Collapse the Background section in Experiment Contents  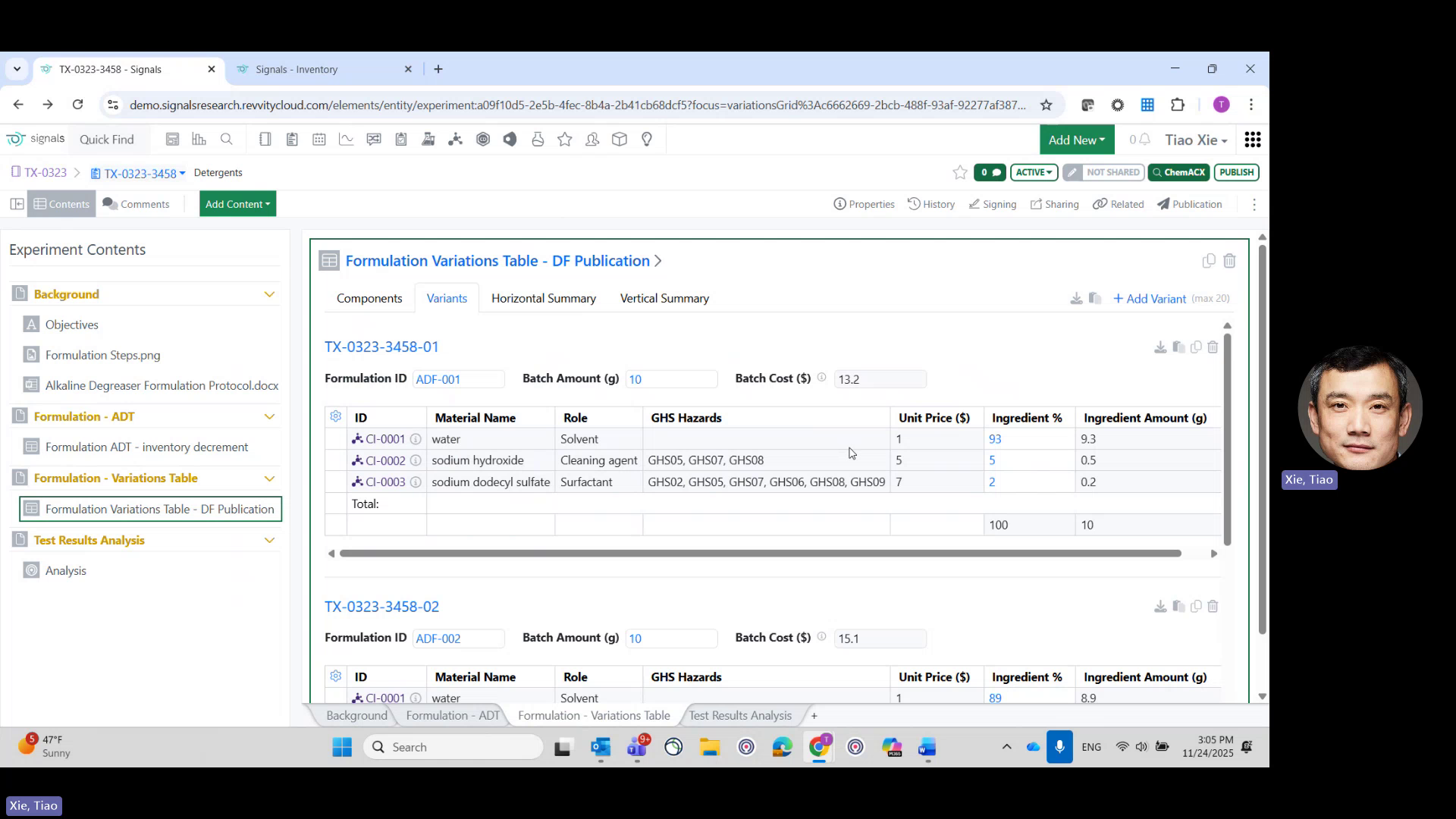(270, 293)
